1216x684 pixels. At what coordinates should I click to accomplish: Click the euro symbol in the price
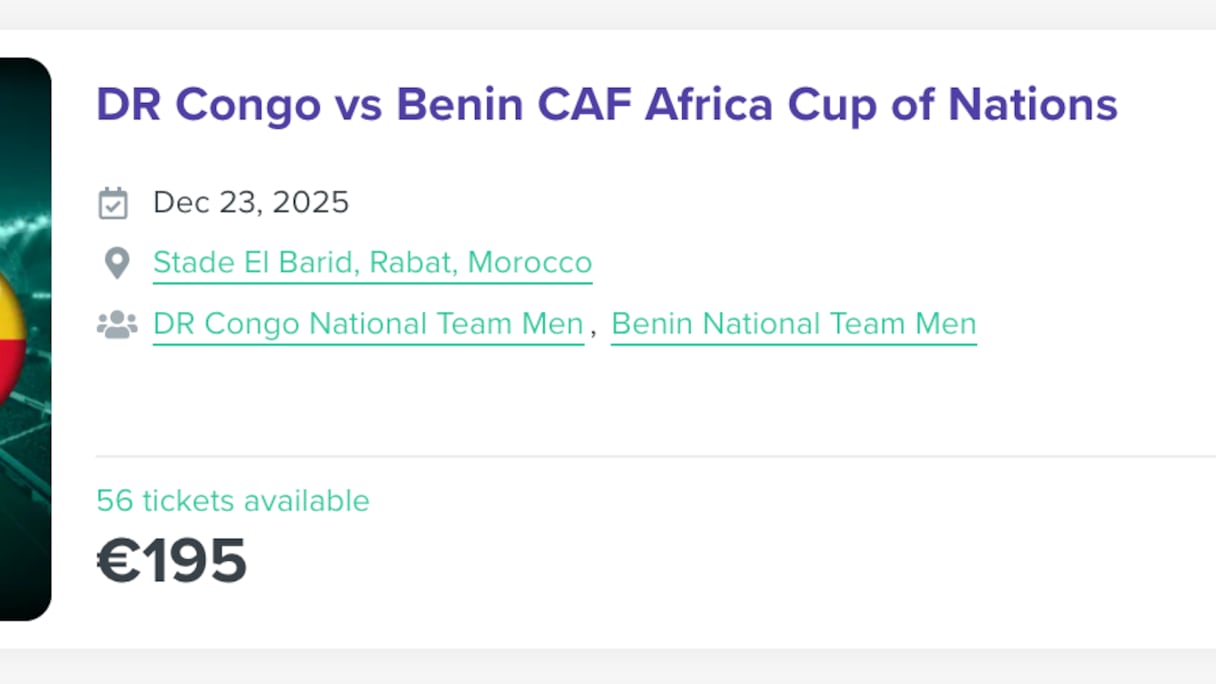click(x=117, y=561)
